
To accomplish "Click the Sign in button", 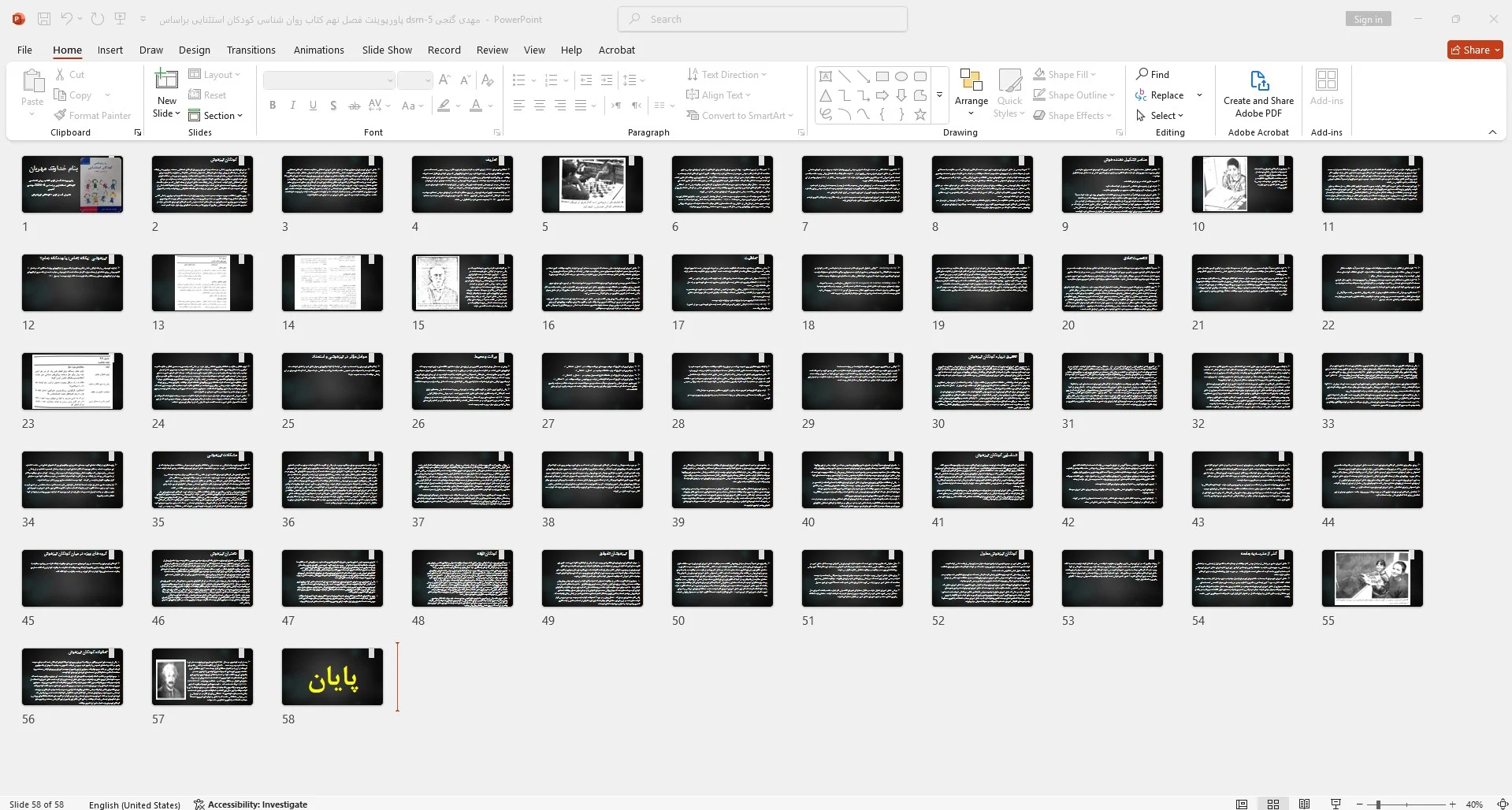I will click(1368, 20).
